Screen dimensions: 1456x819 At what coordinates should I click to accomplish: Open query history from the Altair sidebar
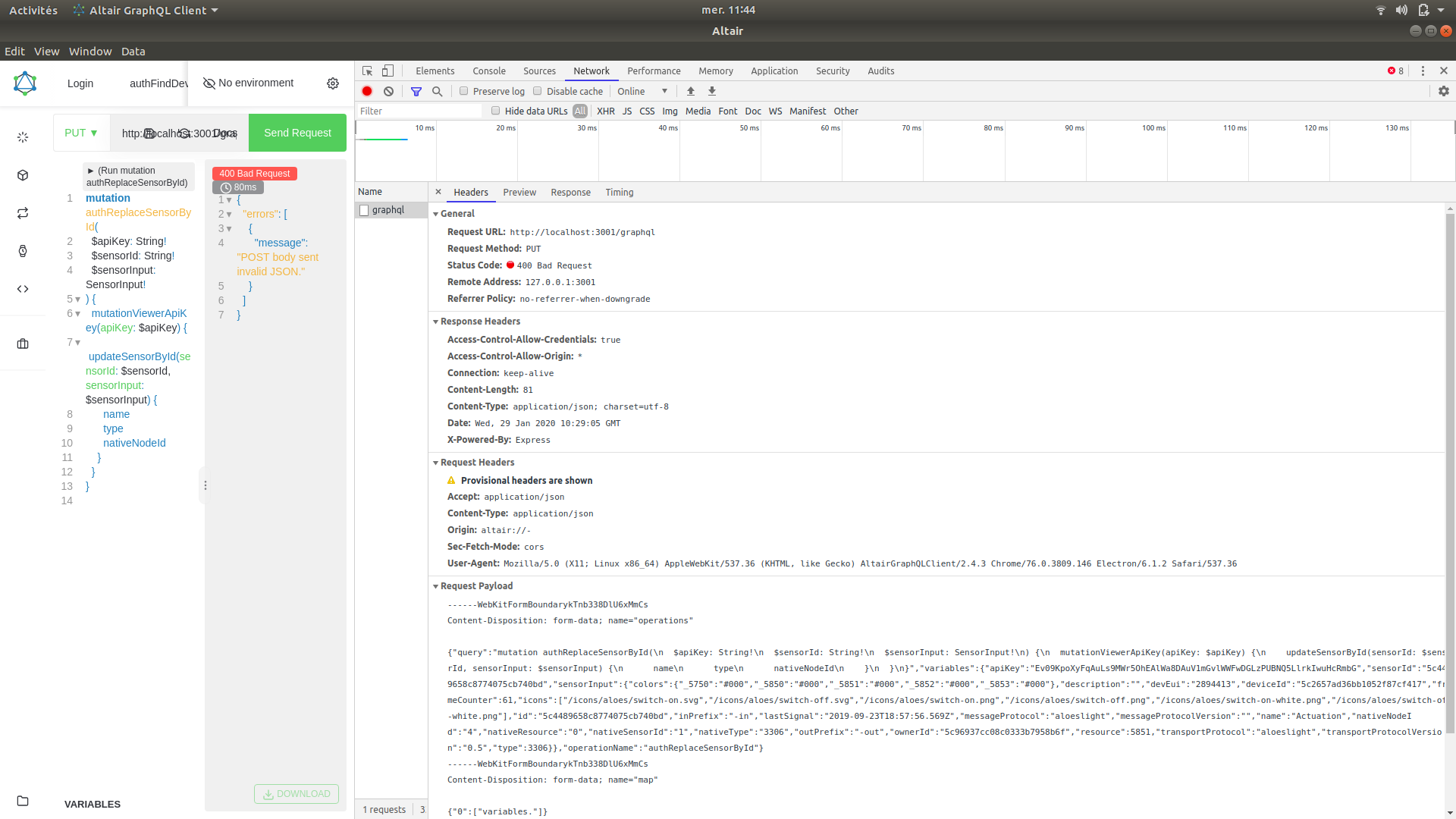pos(23,251)
